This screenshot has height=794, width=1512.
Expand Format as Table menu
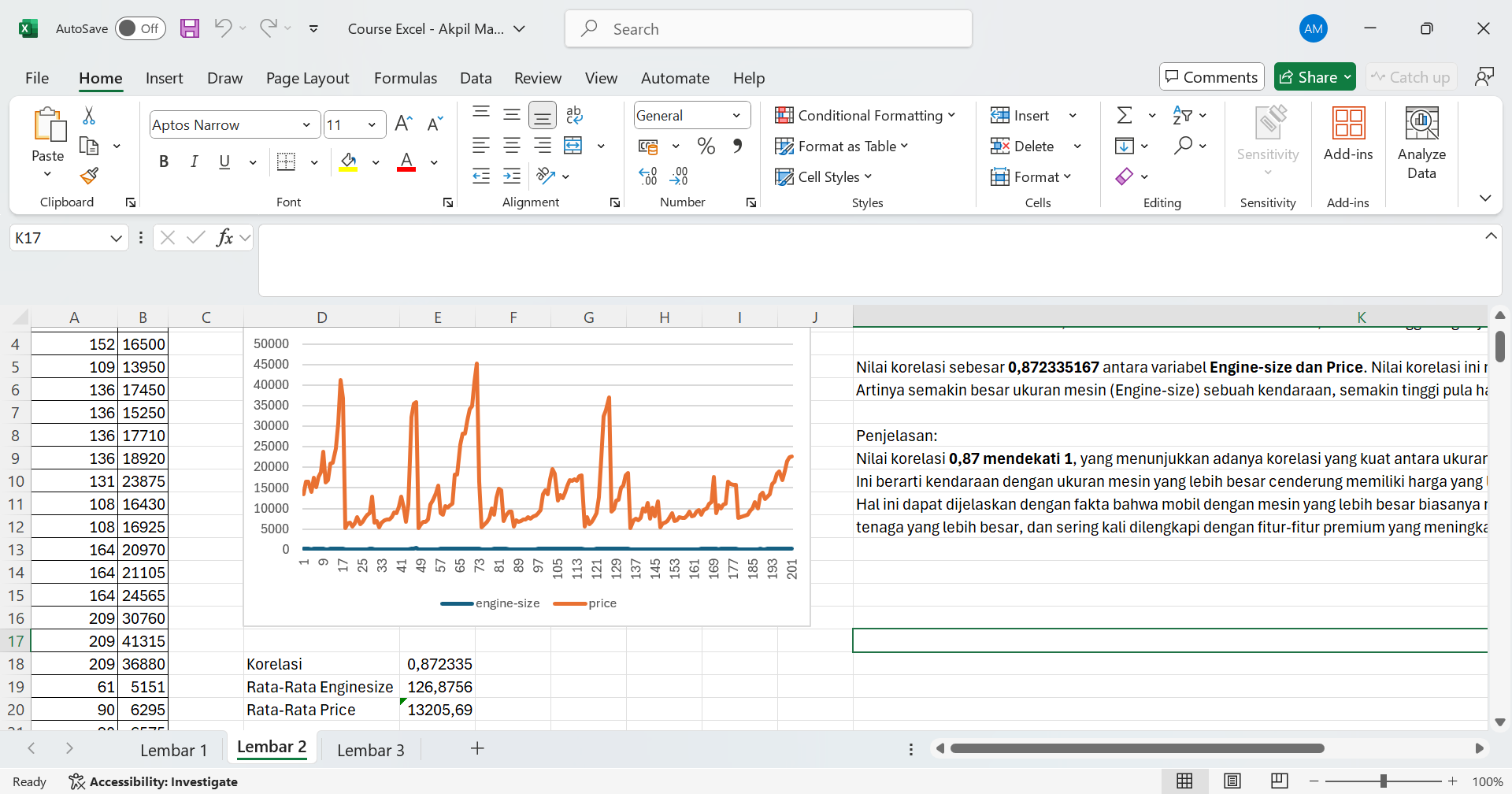click(842, 146)
